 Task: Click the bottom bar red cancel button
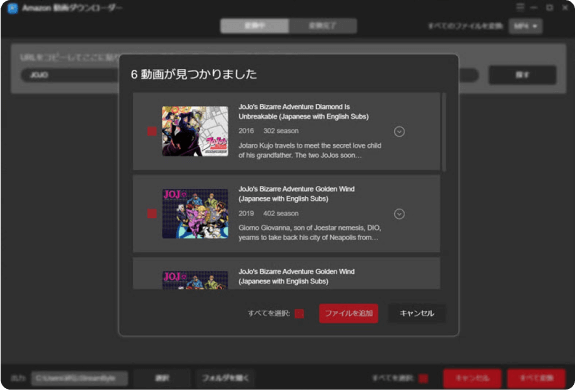tap(472, 378)
